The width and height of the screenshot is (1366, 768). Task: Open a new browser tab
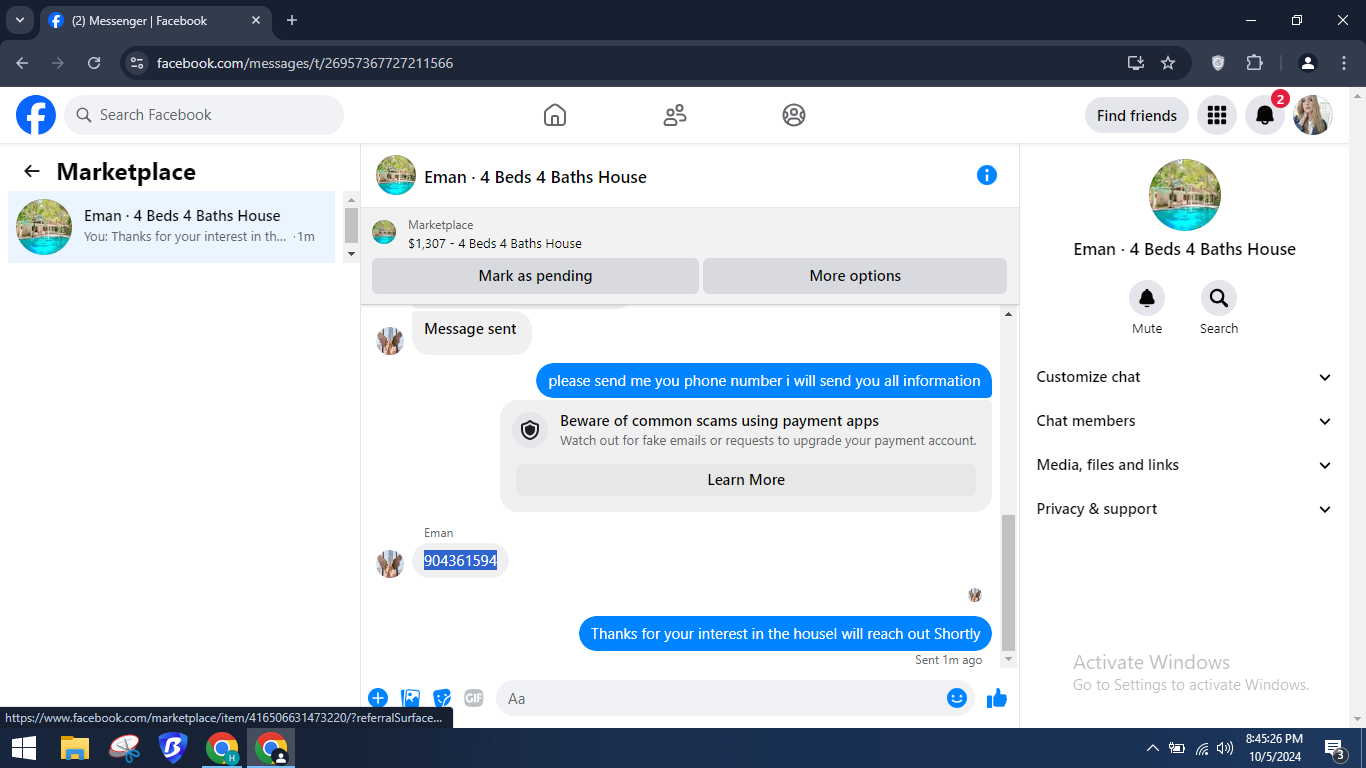pyautogui.click(x=292, y=20)
